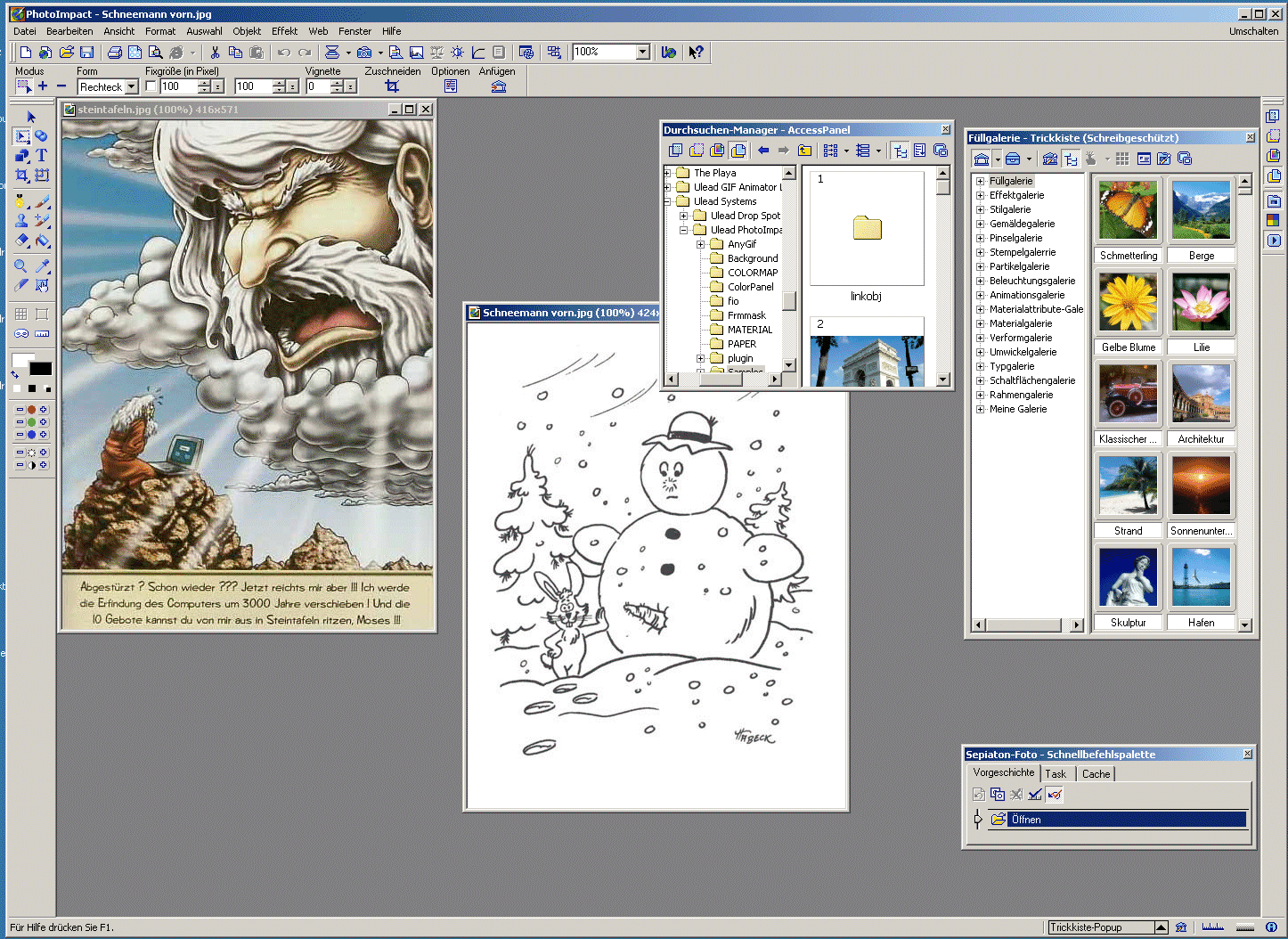This screenshot has height=939, width=1288.
Task: Click the context help arrow-question icon
Action: tap(696, 53)
